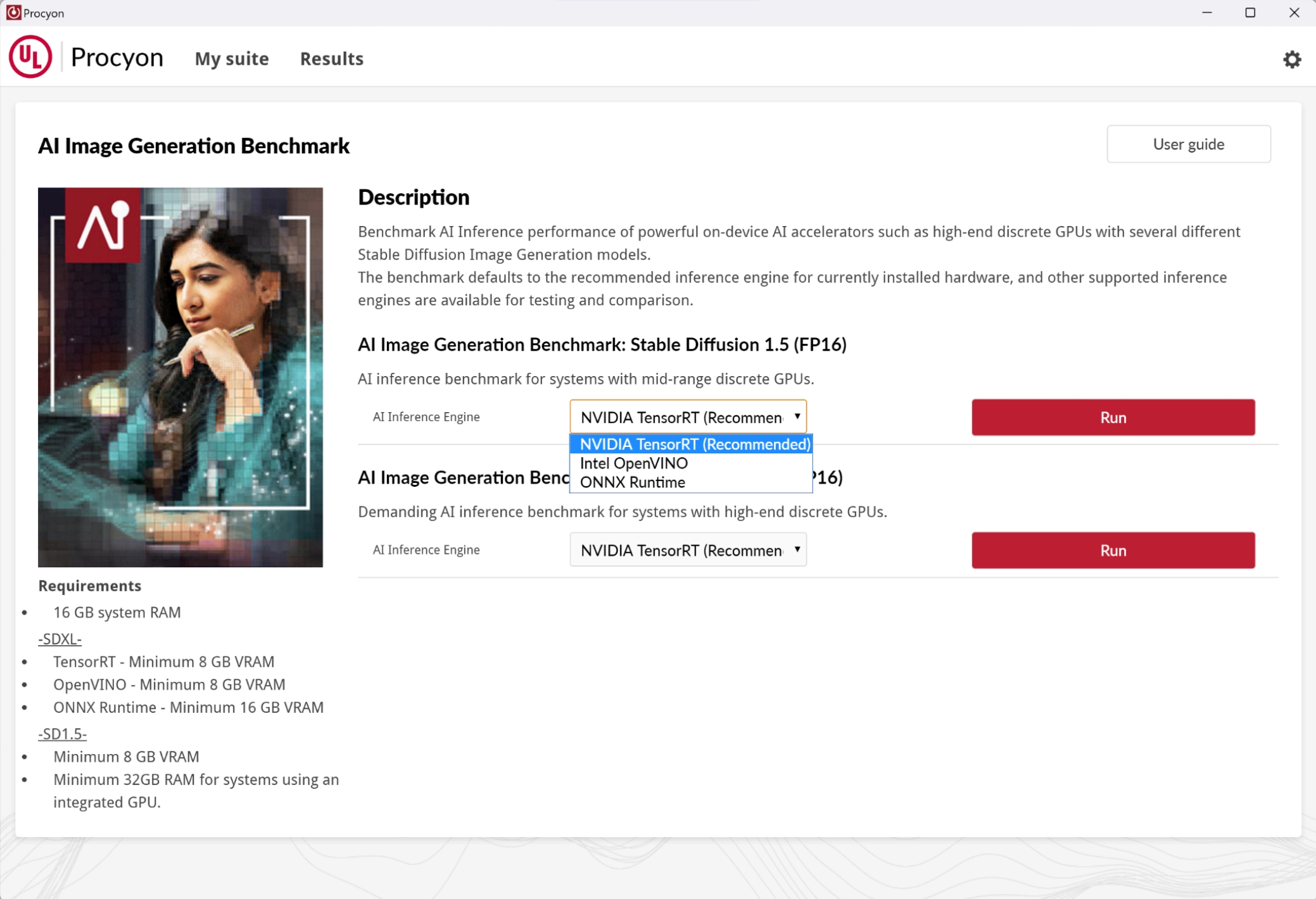Click the Procyon title bar app icon
Viewport: 1316px width, 899px height.
point(13,13)
